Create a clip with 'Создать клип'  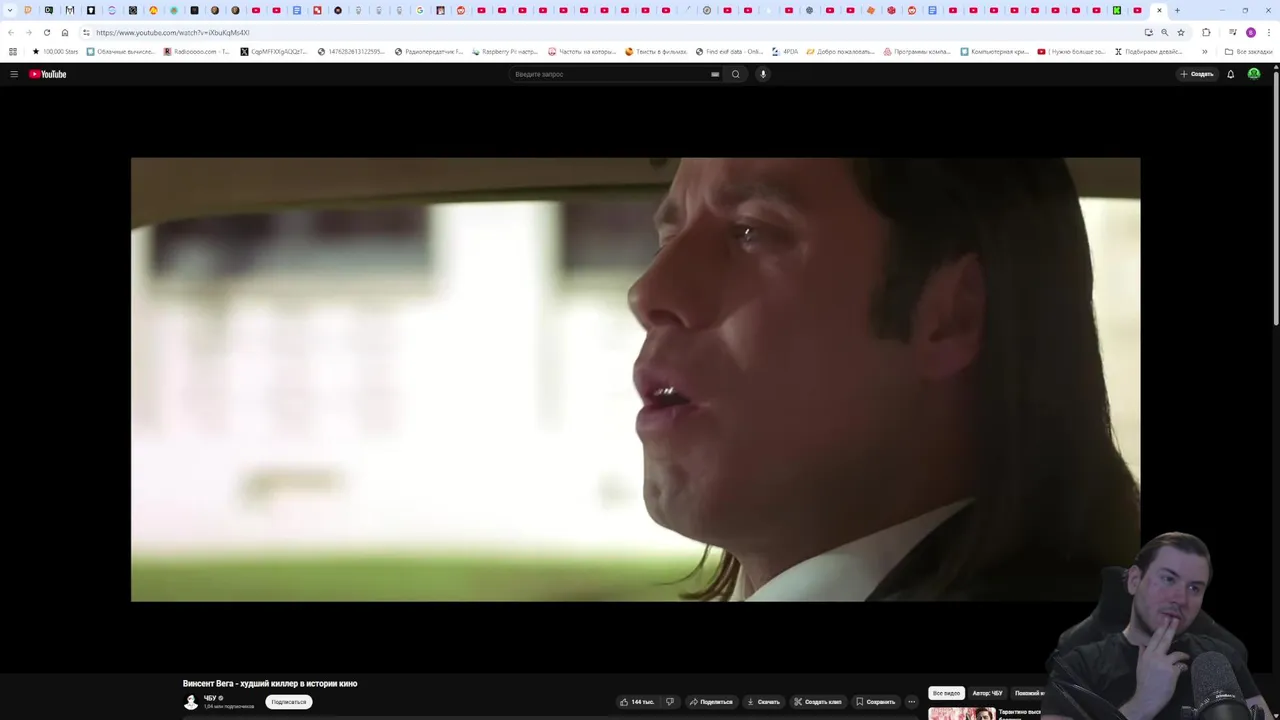click(x=818, y=702)
